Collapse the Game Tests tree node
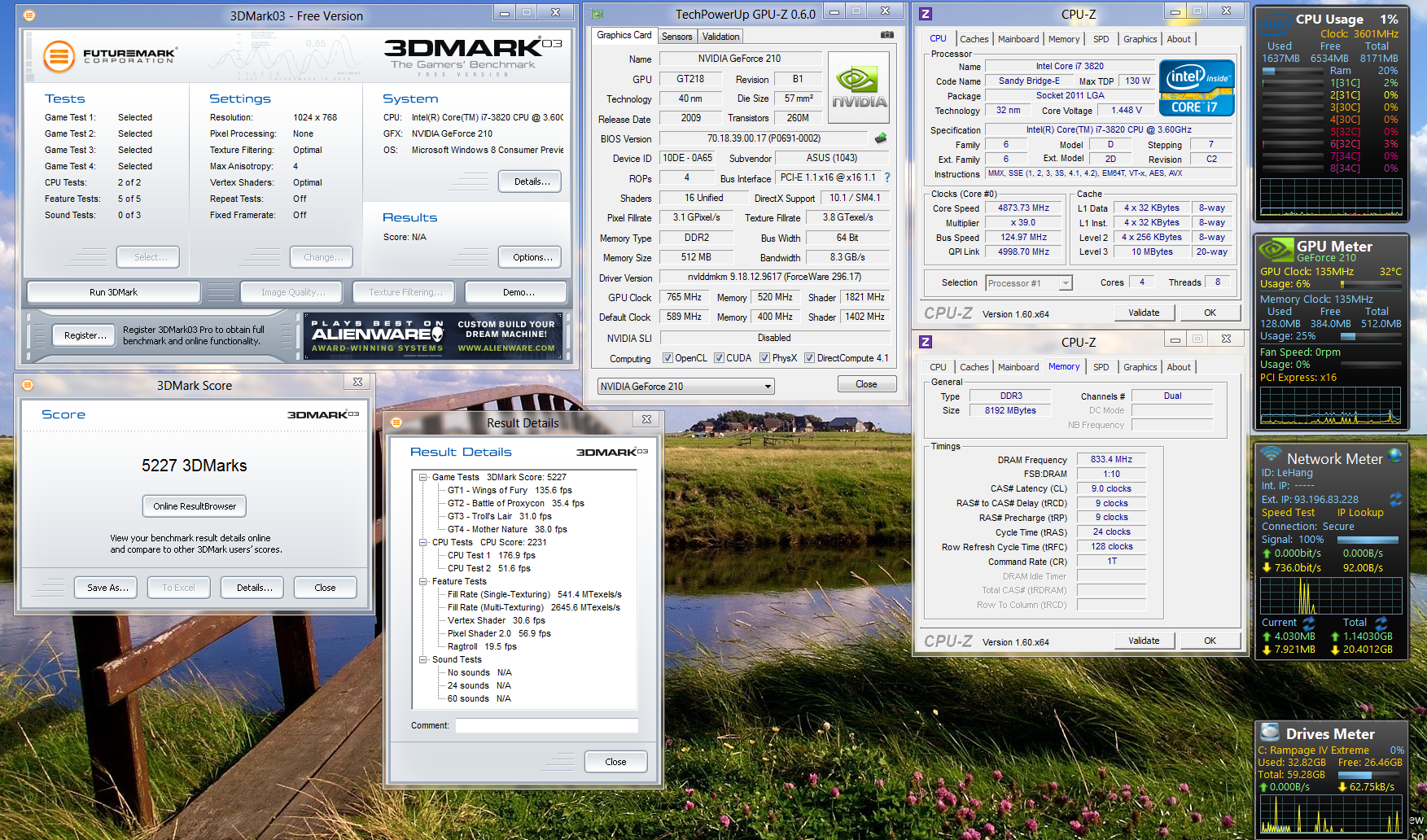This screenshot has width=1427, height=840. coord(423,478)
